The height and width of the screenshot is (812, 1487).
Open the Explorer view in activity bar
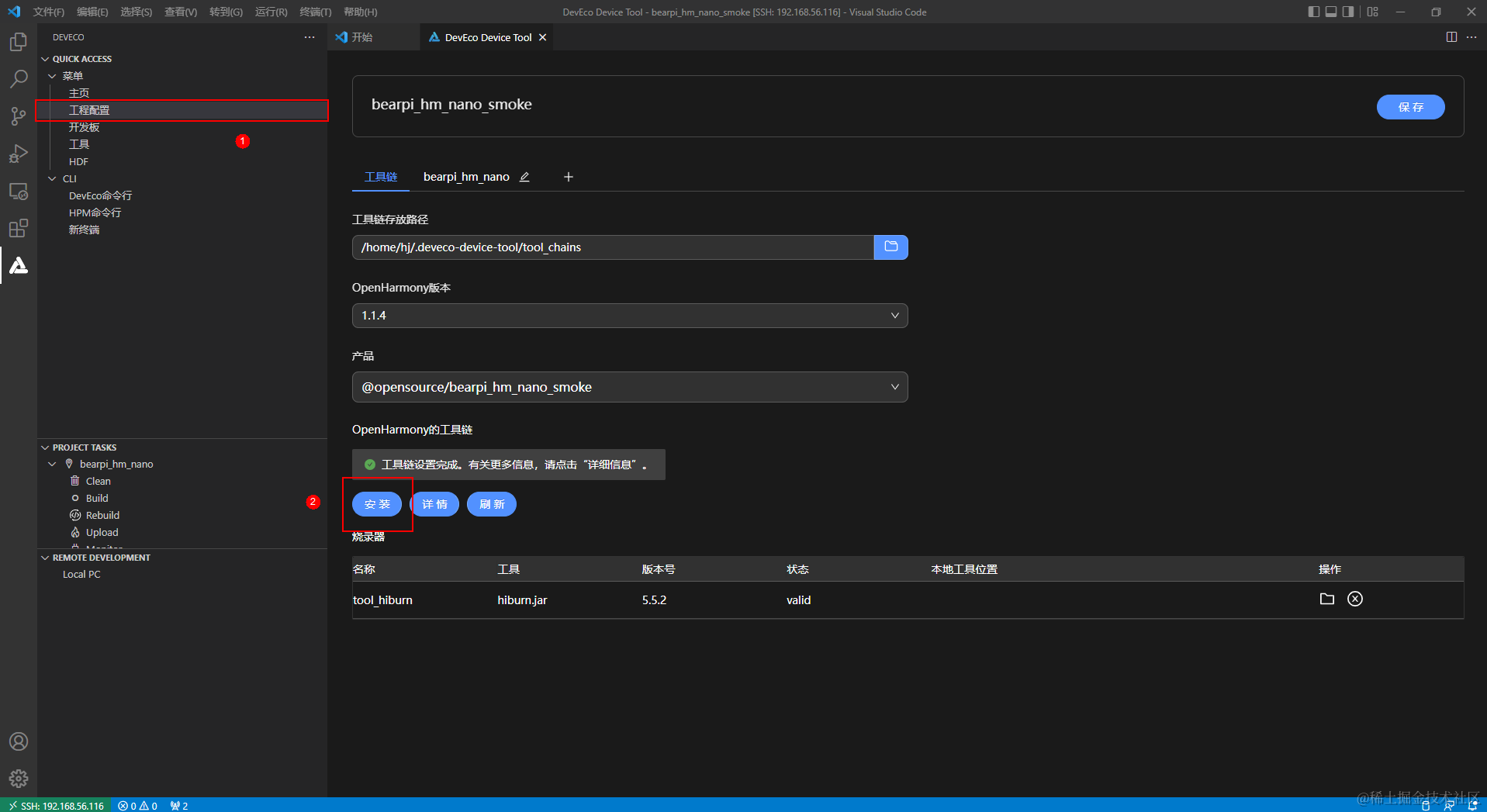click(x=19, y=41)
